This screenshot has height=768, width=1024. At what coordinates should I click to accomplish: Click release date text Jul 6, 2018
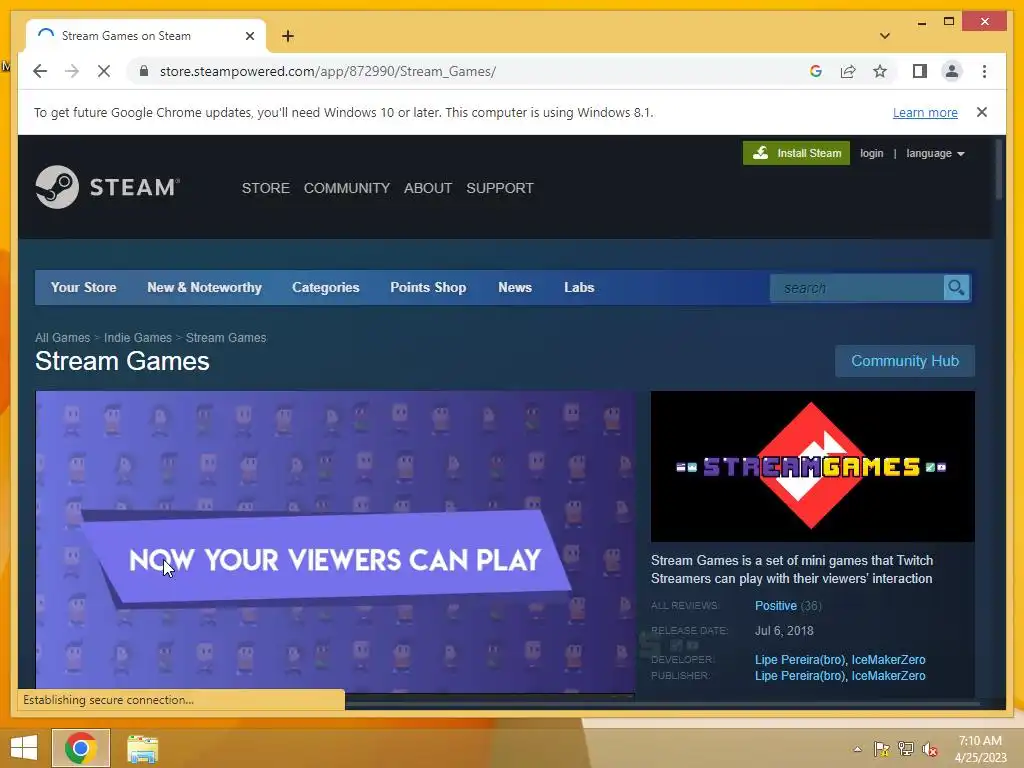(784, 631)
